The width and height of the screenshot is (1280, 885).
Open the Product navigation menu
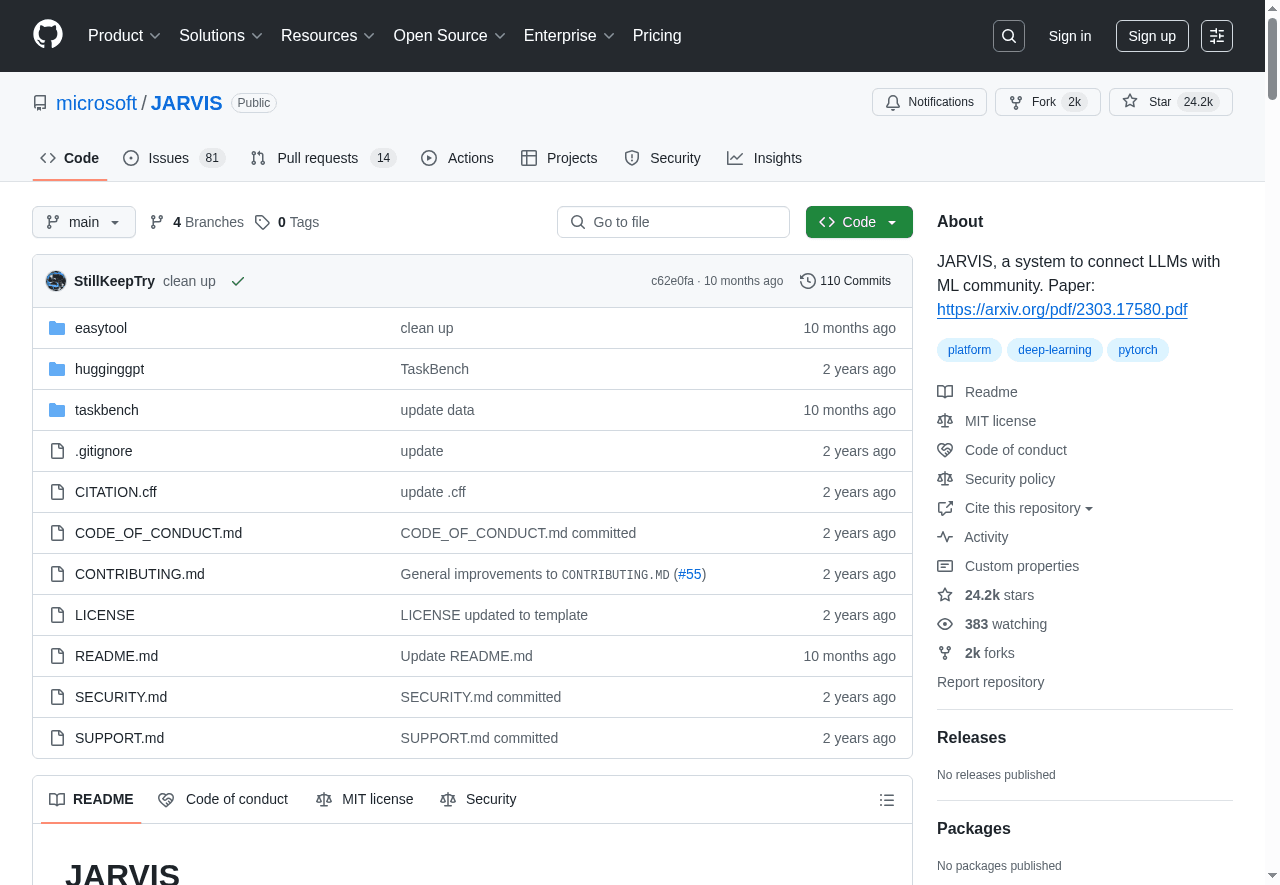click(124, 36)
